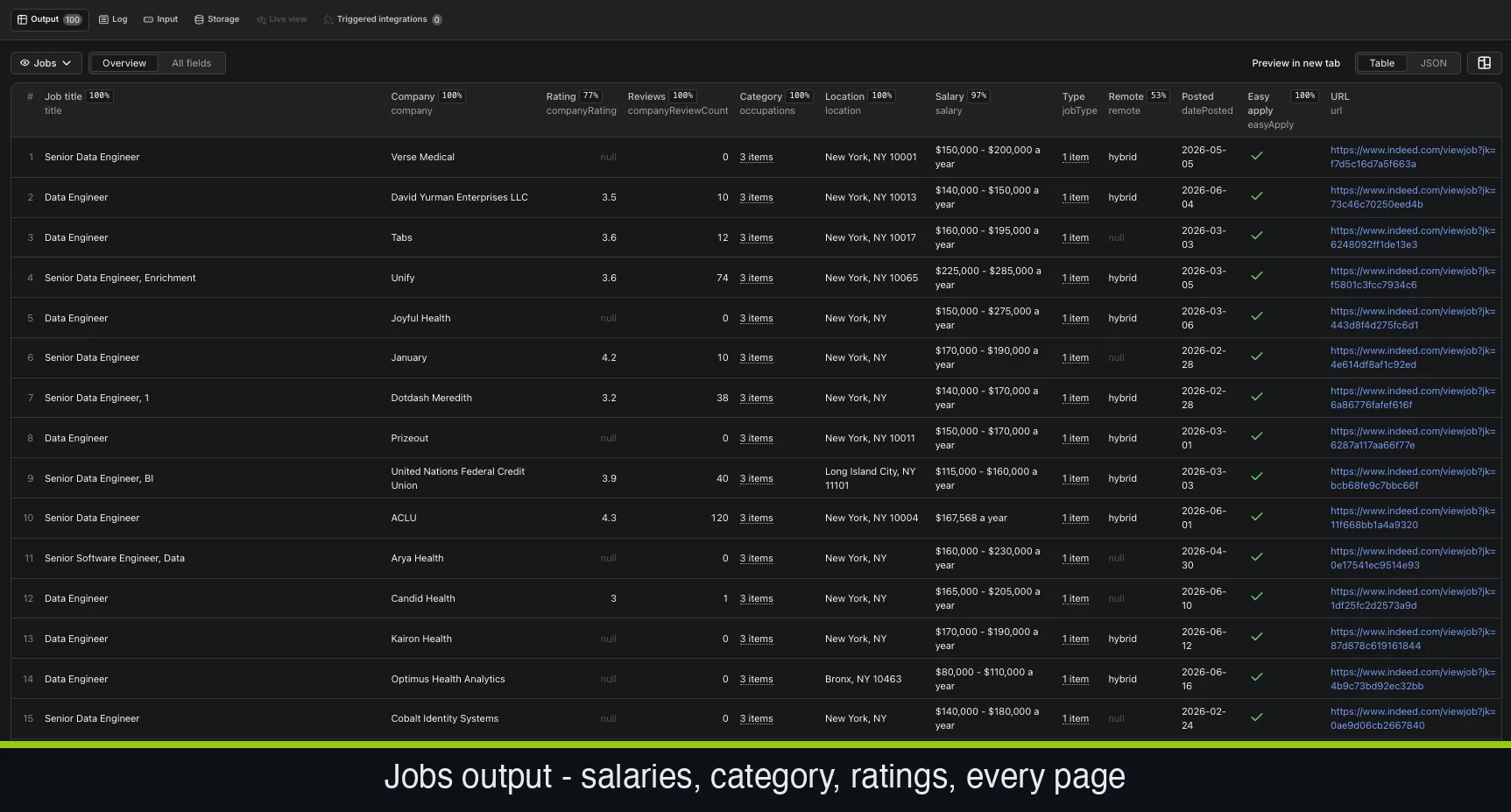This screenshot has height=812, width=1511.
Task: Expand the Jobs view dropdown
Action: click(x=46, y=63)
